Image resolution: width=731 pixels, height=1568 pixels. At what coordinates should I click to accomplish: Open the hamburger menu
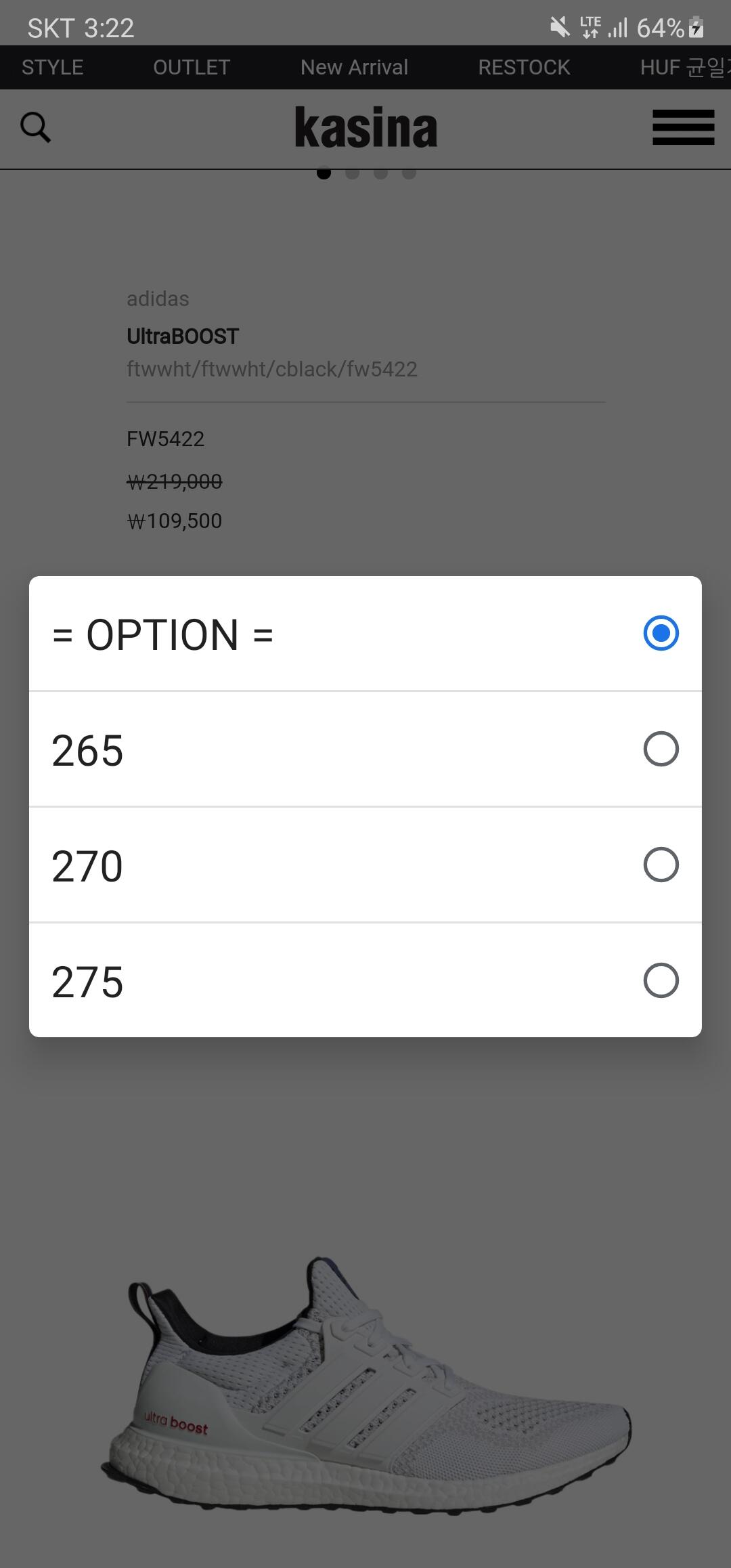tap(683, 127)
